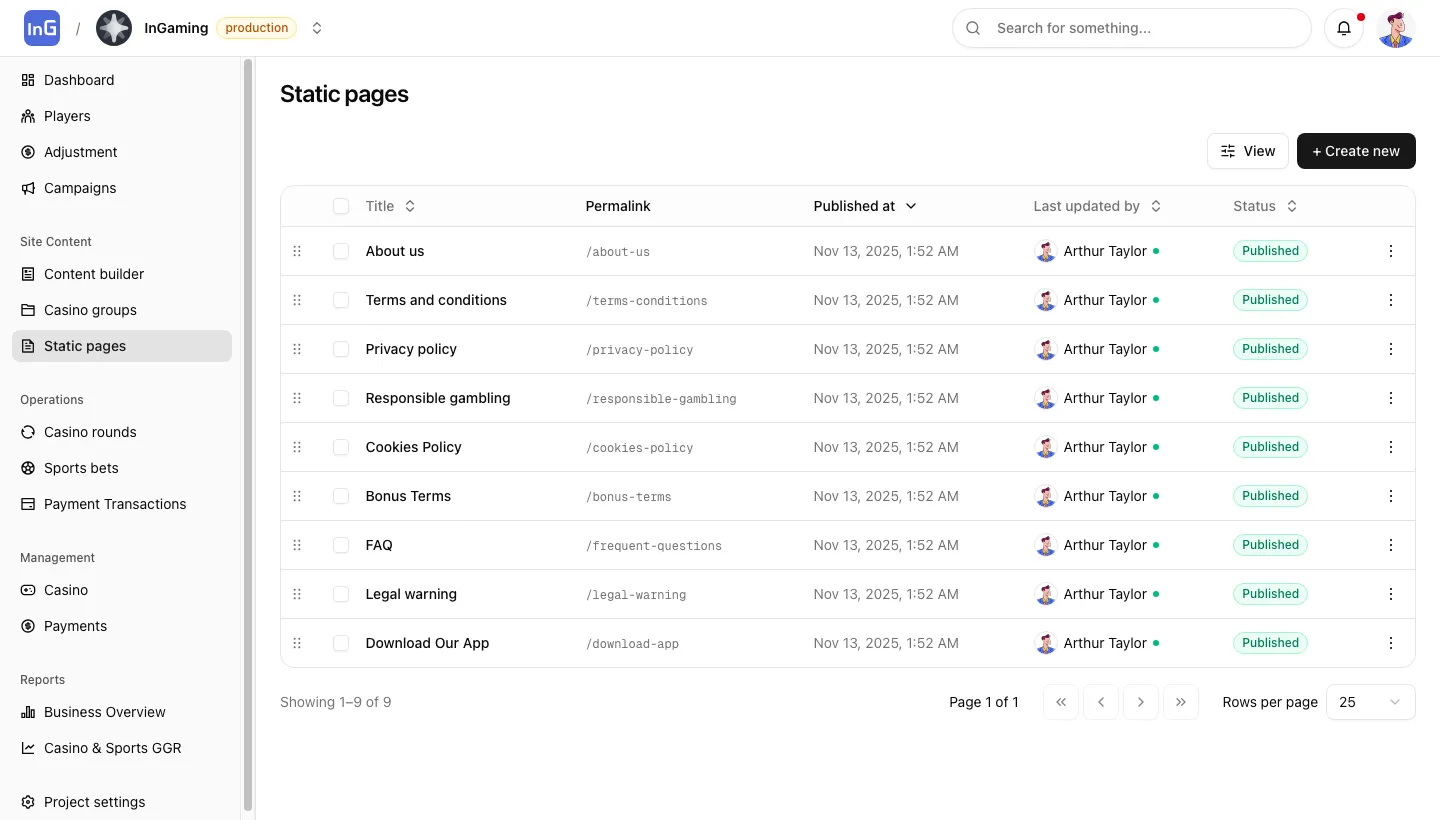Viewport: 1440px width, 820px height.
Task: Open Casino rounds under Operations
Action: tap(90, 432)
